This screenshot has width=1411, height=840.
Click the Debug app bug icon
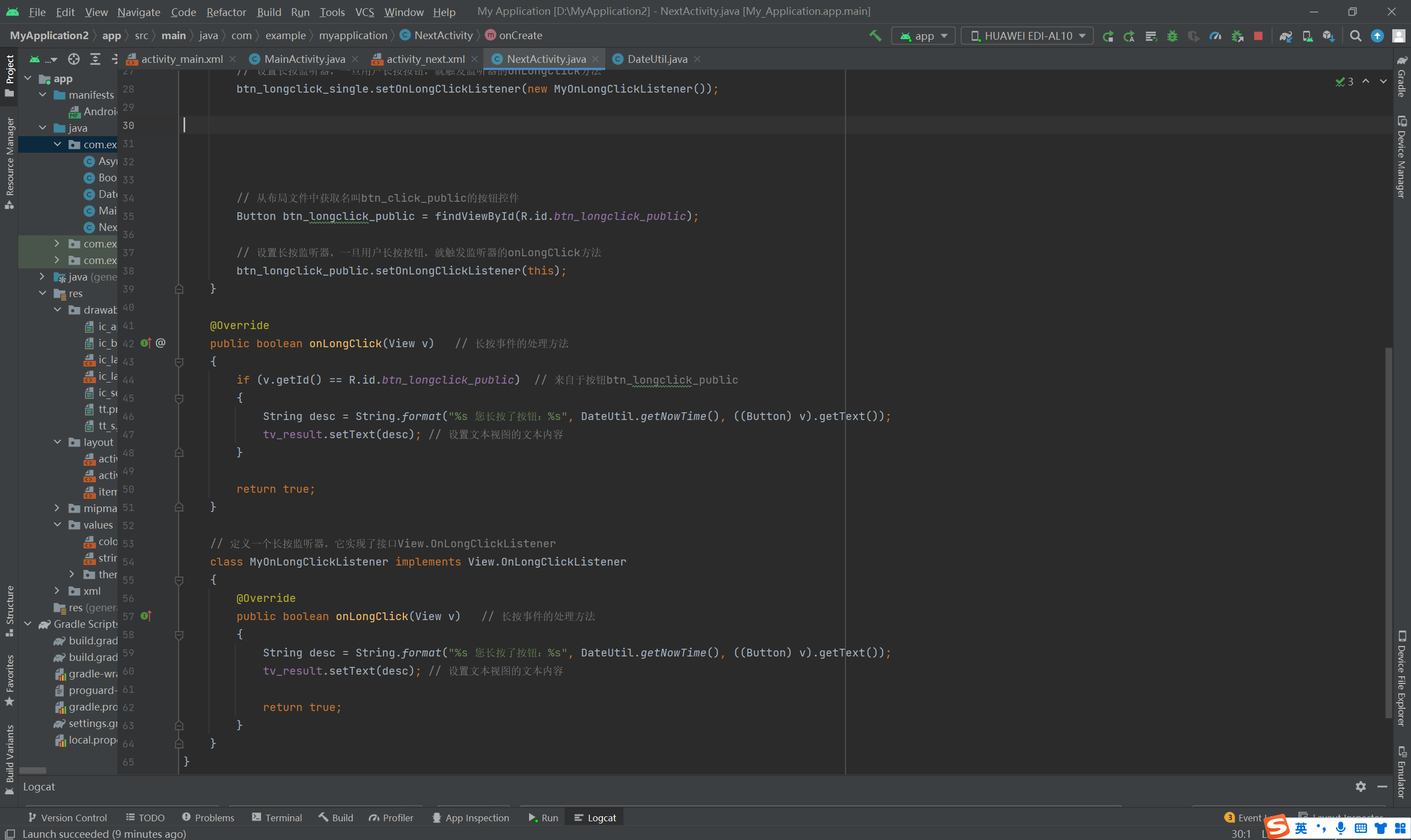click(x=1172, y=36)
